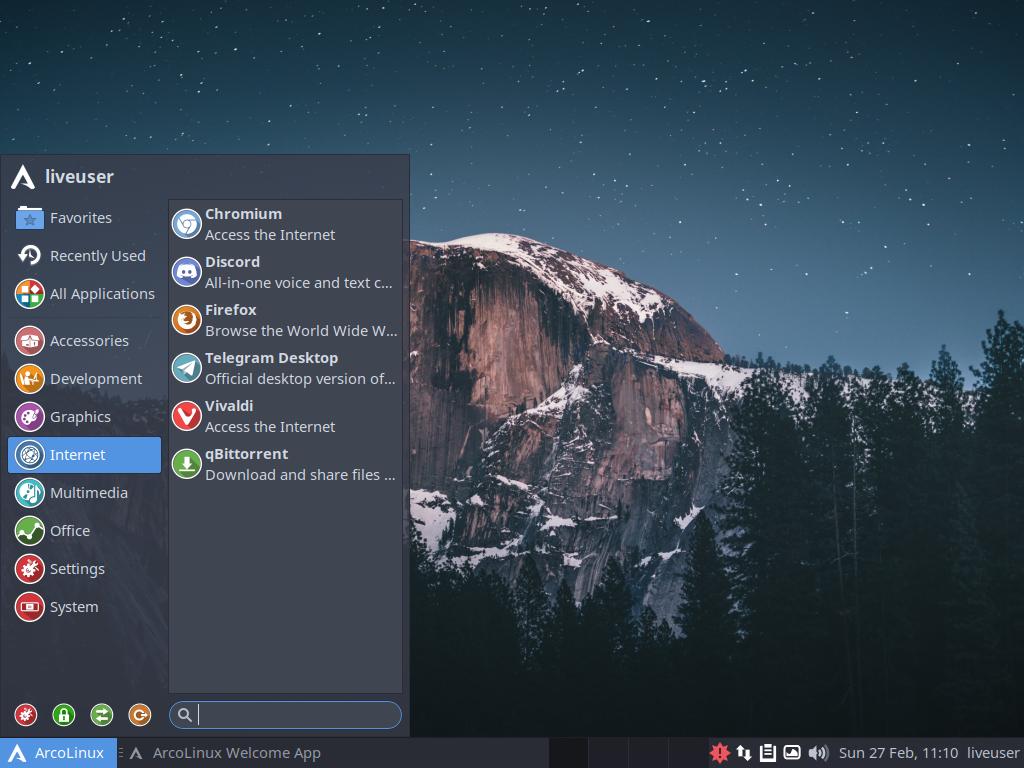This screenshot has width=1024, height=768.
Task: Toggle the ArcoLinux menu button
Action: [x=58, y=753]
